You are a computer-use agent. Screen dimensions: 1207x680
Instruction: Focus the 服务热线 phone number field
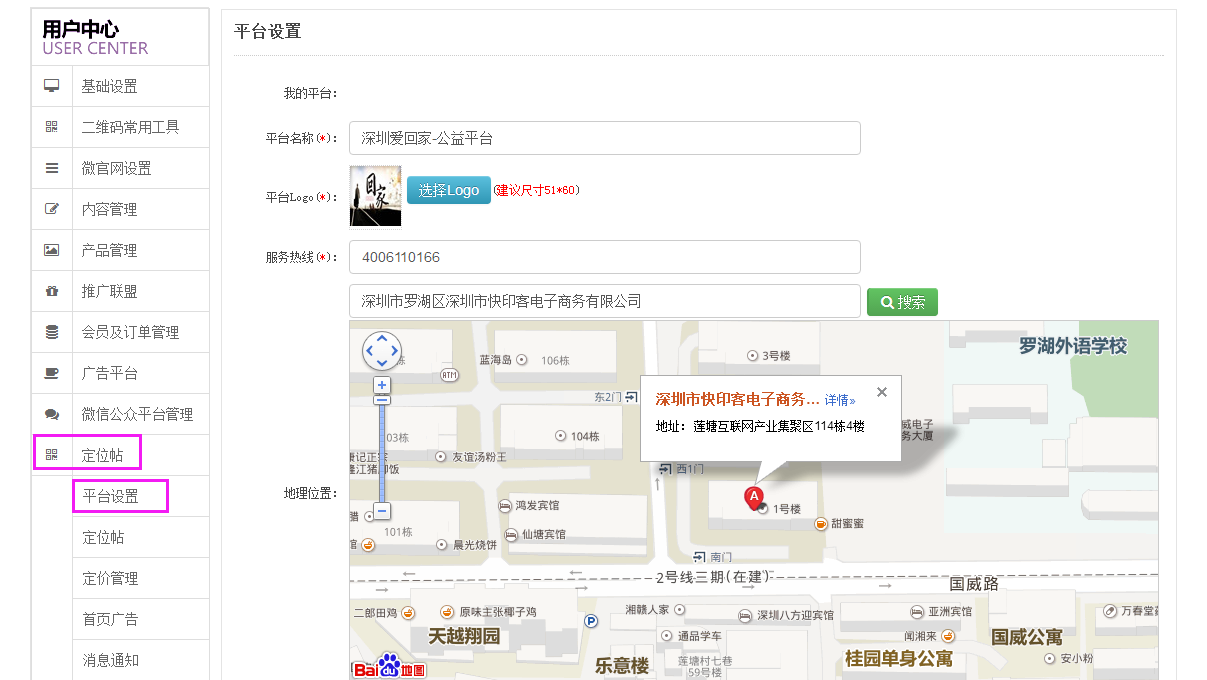[x=604, y=257]
